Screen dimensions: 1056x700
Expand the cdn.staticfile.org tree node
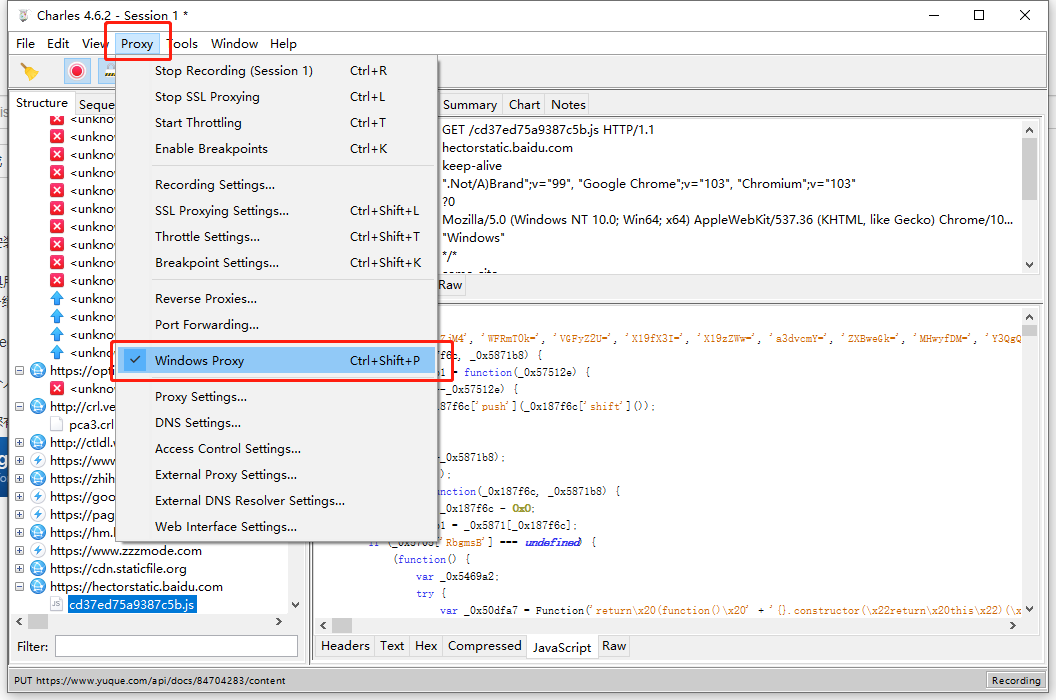point(20,568)
